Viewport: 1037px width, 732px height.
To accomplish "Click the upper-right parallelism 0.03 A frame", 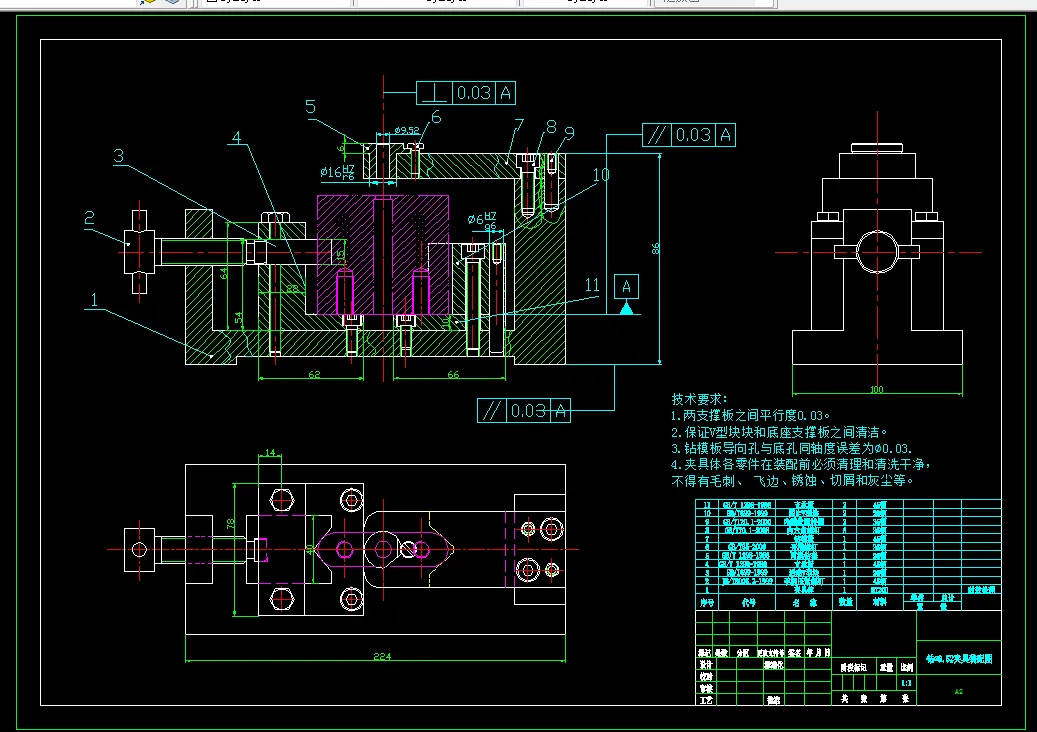I will tap(688, 135).
